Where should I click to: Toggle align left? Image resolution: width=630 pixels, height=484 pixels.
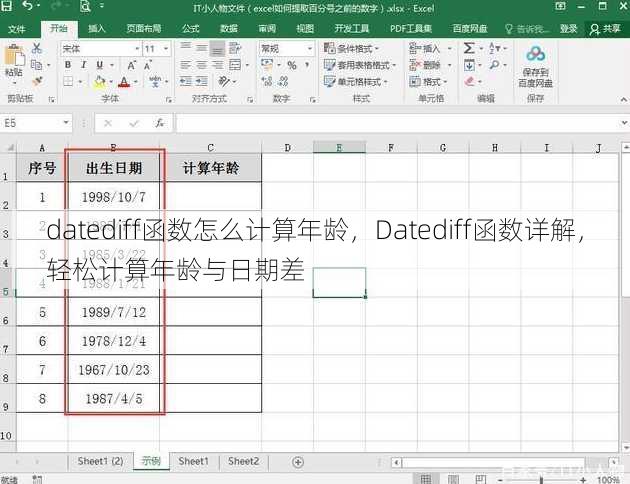[x=186, y=65]
